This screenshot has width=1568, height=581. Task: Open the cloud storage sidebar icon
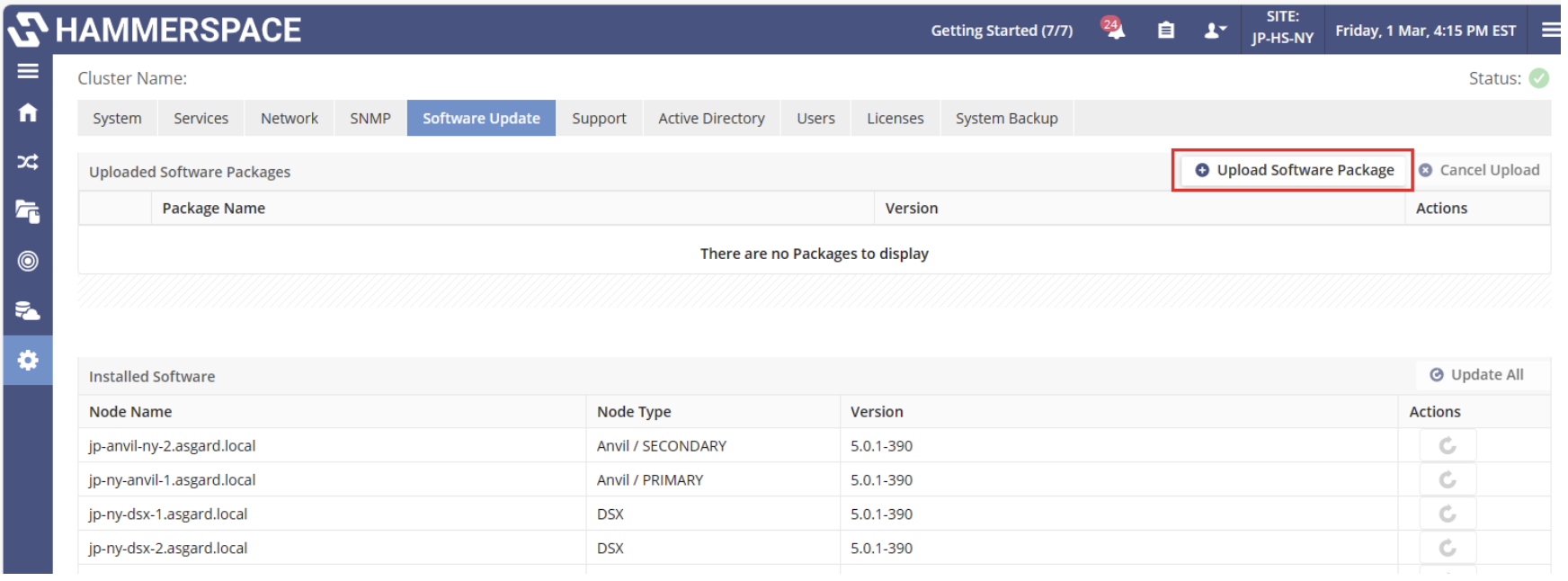pyautogui.click(x=28, y=310)
